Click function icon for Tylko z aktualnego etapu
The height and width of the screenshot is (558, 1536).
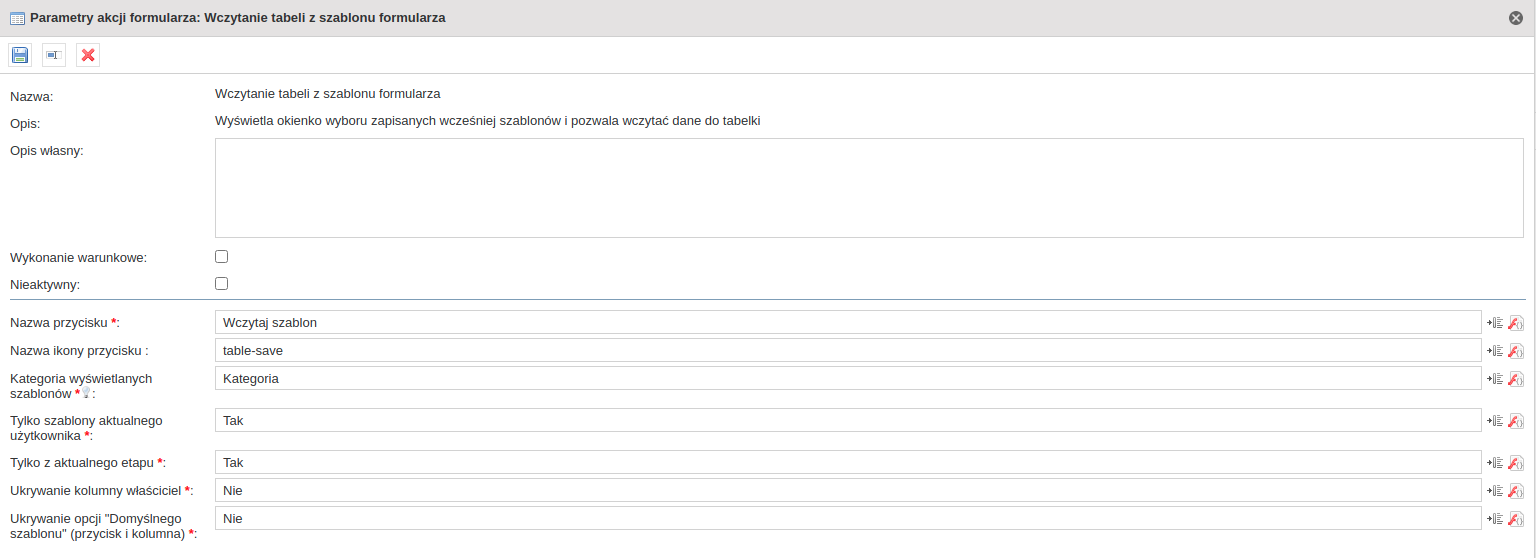point(1516,462)
